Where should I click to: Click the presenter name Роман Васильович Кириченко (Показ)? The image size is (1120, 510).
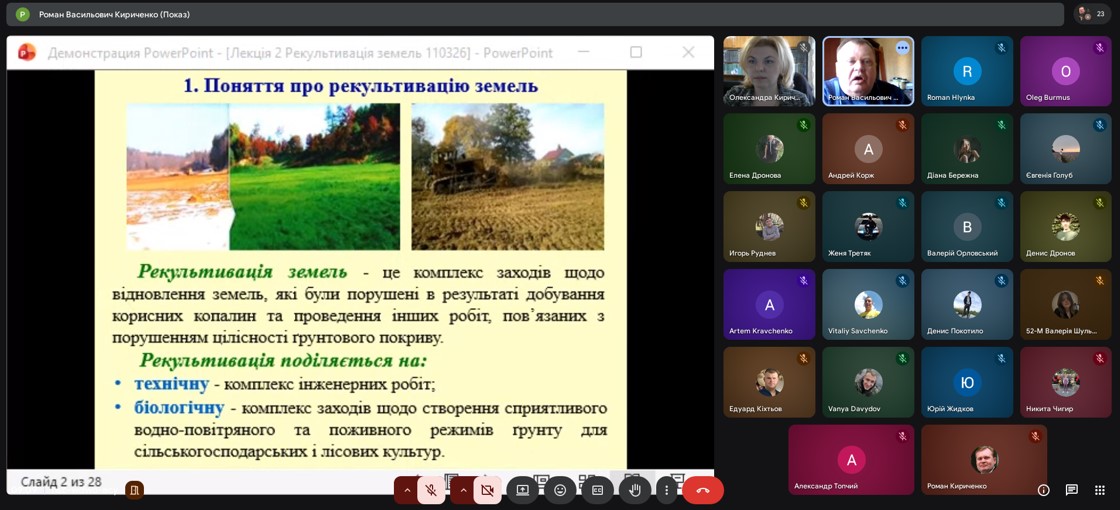[114, 14]
